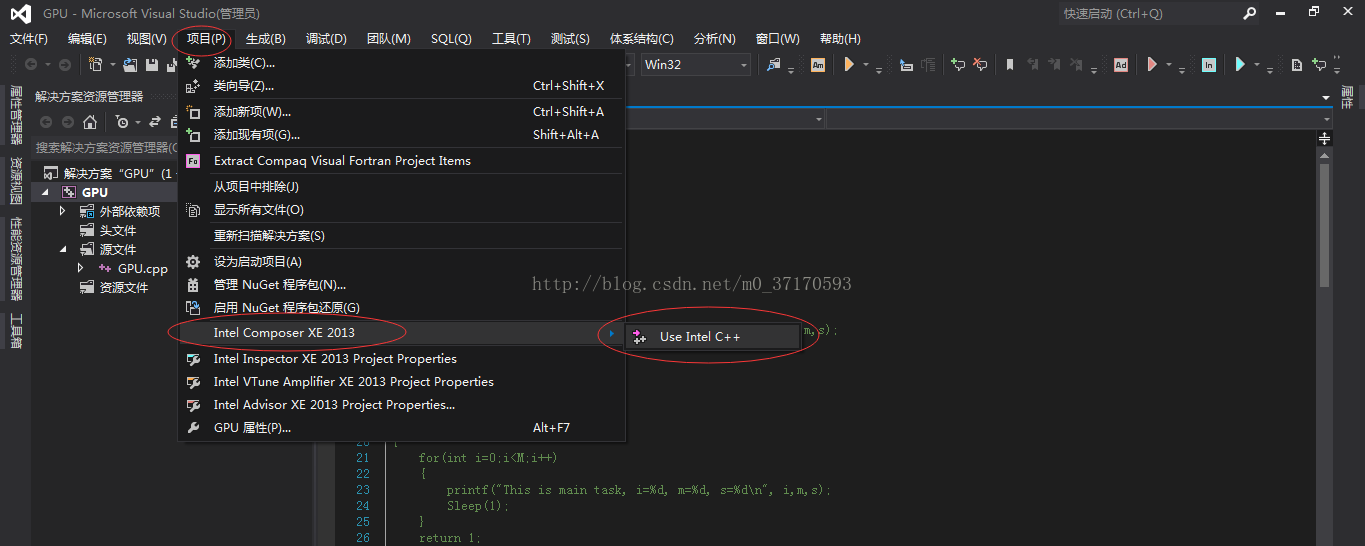Image resolution: width=1365 pixels, height=546 pixels.
Task: Click the 快速启动 search input field
Action: tap(1148, 14)
